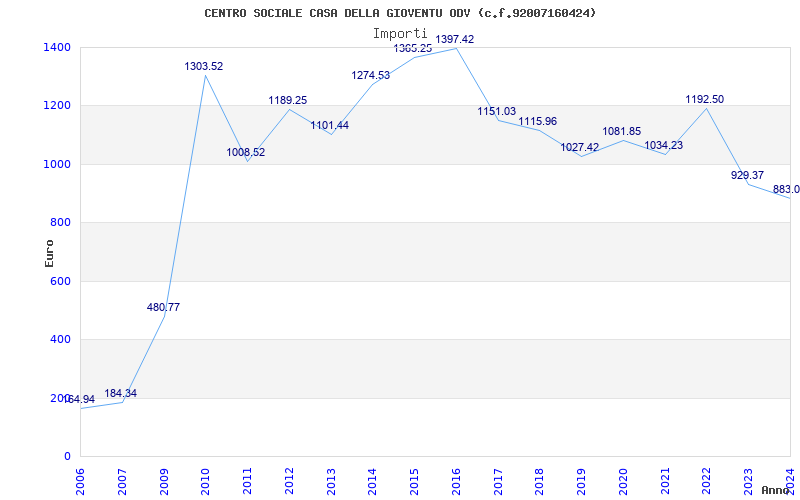This screenshot has width=800, height=500.
Task: Click the 2015 year label
Action: coord(414,482)
